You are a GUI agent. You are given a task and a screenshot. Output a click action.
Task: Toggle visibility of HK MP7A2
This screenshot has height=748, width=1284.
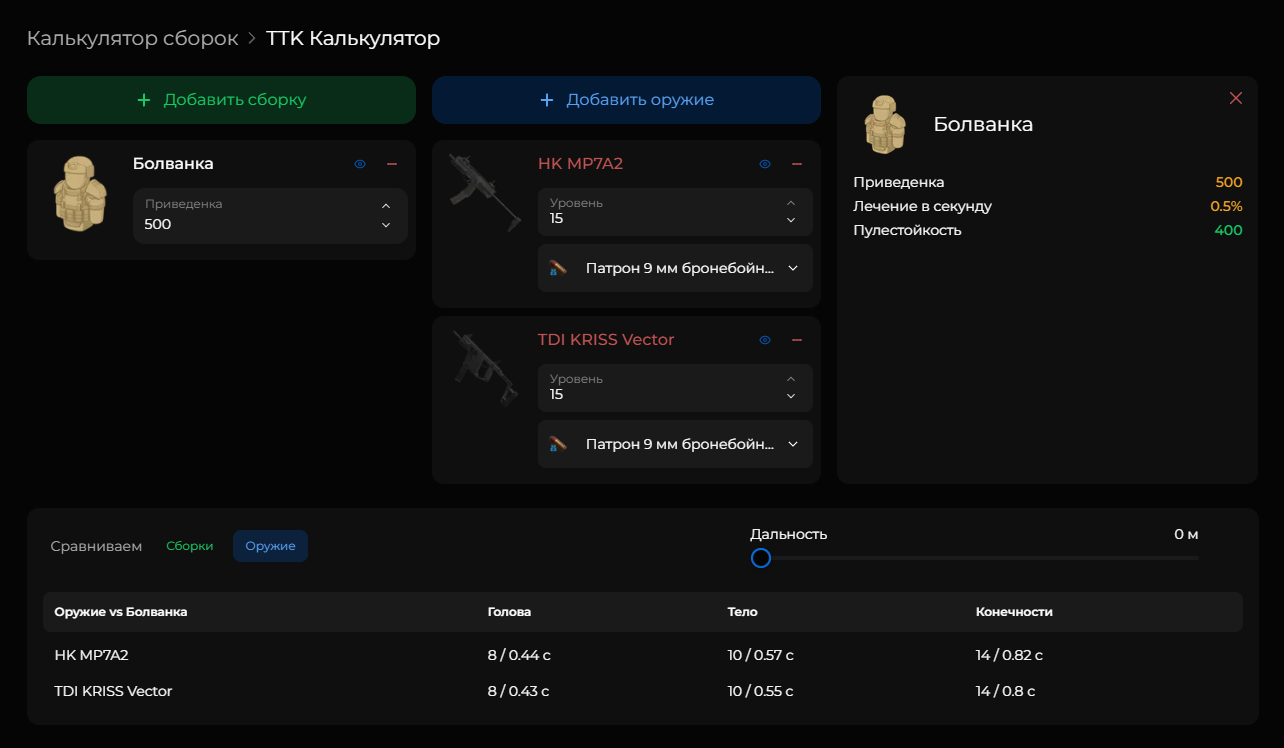[x=765, y=164]
